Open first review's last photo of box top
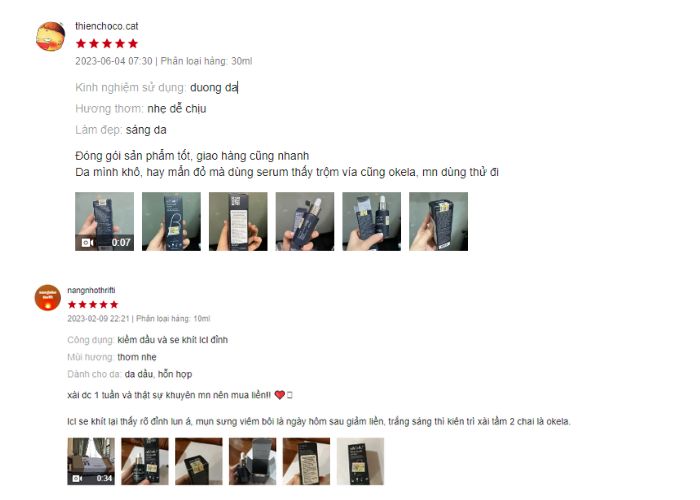Viewport: 700px width, 500px height. pyautogui.click(x=438, y=221)
